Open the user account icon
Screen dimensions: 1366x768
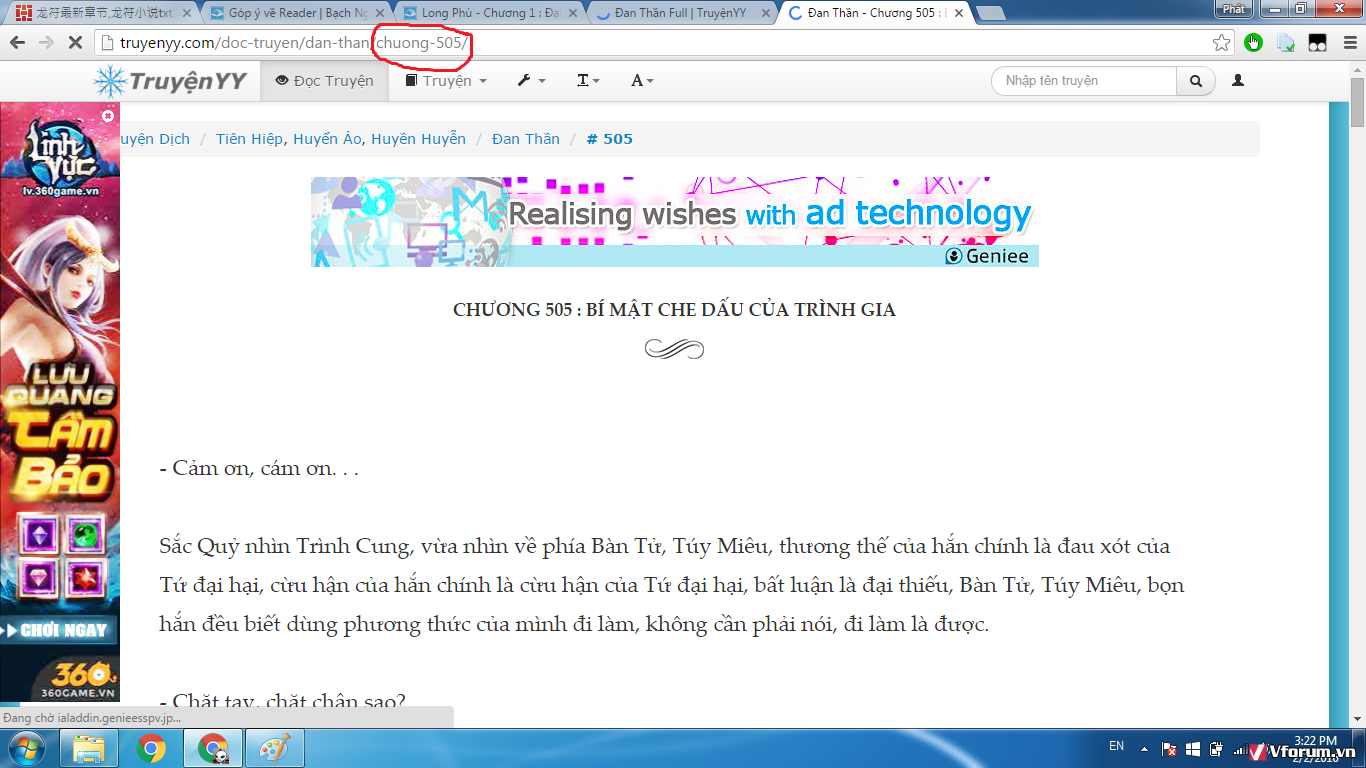[1238, 81]
